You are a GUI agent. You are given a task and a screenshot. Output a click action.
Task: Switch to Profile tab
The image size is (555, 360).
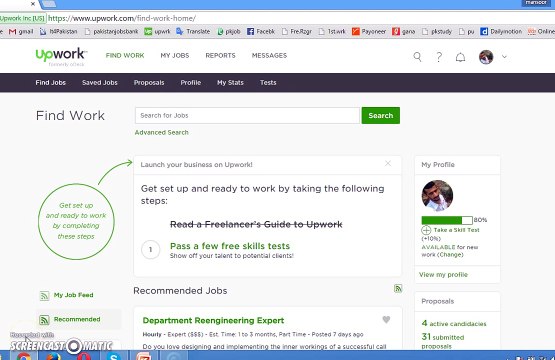191,82
